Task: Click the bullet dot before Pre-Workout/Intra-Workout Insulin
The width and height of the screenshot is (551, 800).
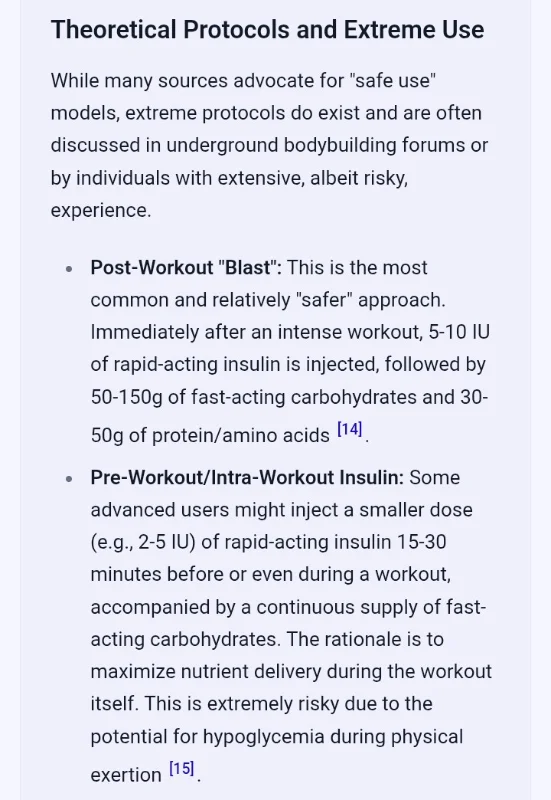Action: click(x=69, y=479)
